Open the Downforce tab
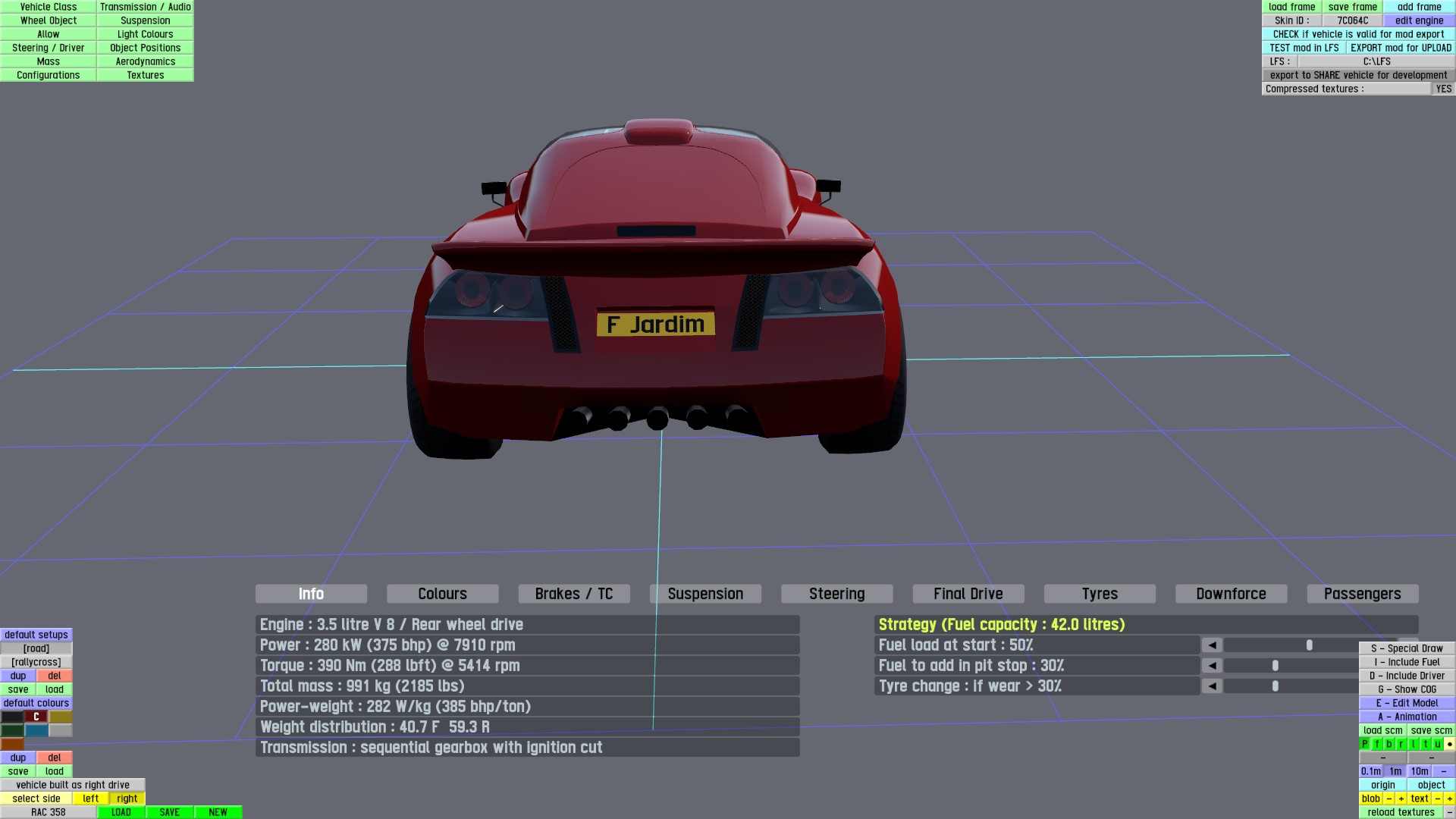Image resolution: width=1456 pixels, height=819 pixels. [1231, 594]
